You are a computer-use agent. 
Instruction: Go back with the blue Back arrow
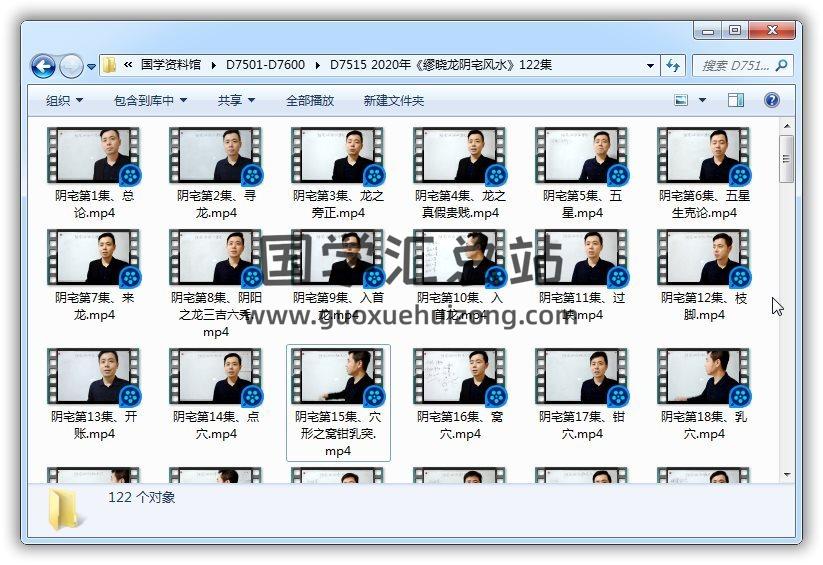click(x=43, y=66)
